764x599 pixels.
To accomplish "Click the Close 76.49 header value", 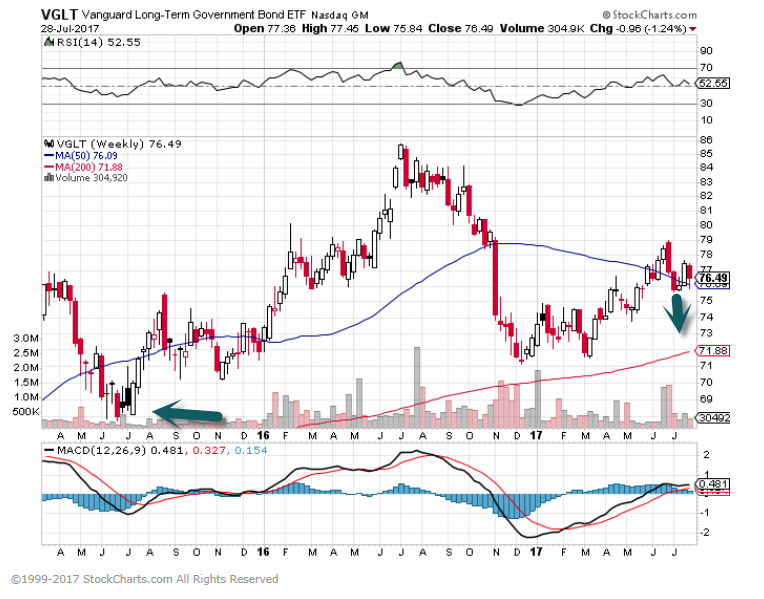I will click(461, 29).
